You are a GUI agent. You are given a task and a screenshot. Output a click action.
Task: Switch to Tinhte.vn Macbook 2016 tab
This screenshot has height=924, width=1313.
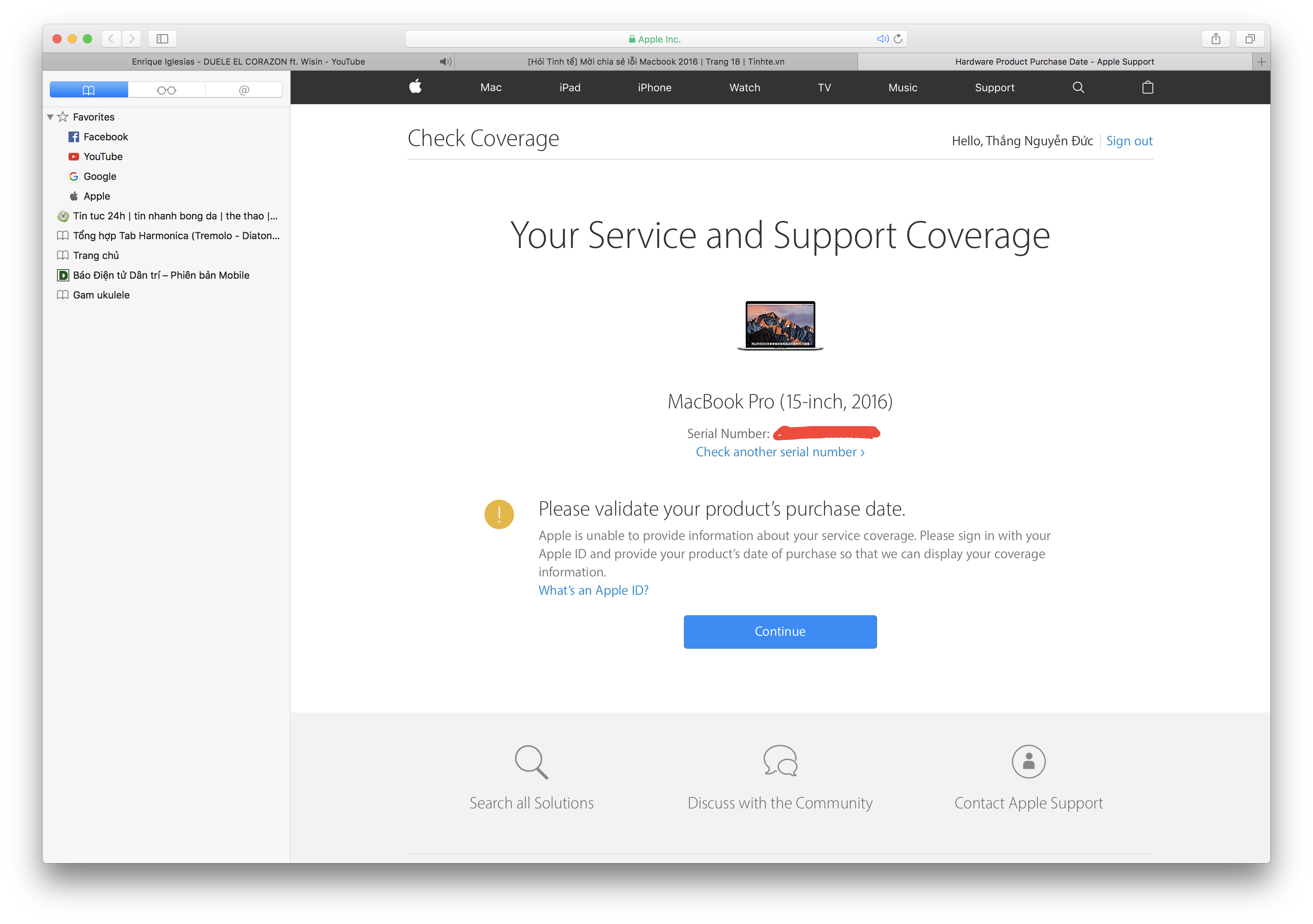click(x=656, y=62)
